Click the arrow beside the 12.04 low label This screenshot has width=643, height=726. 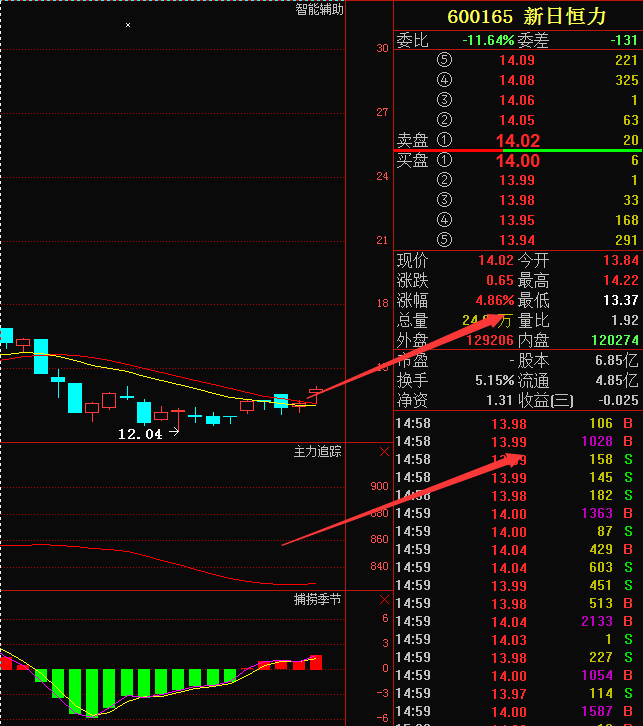point(174,433)
